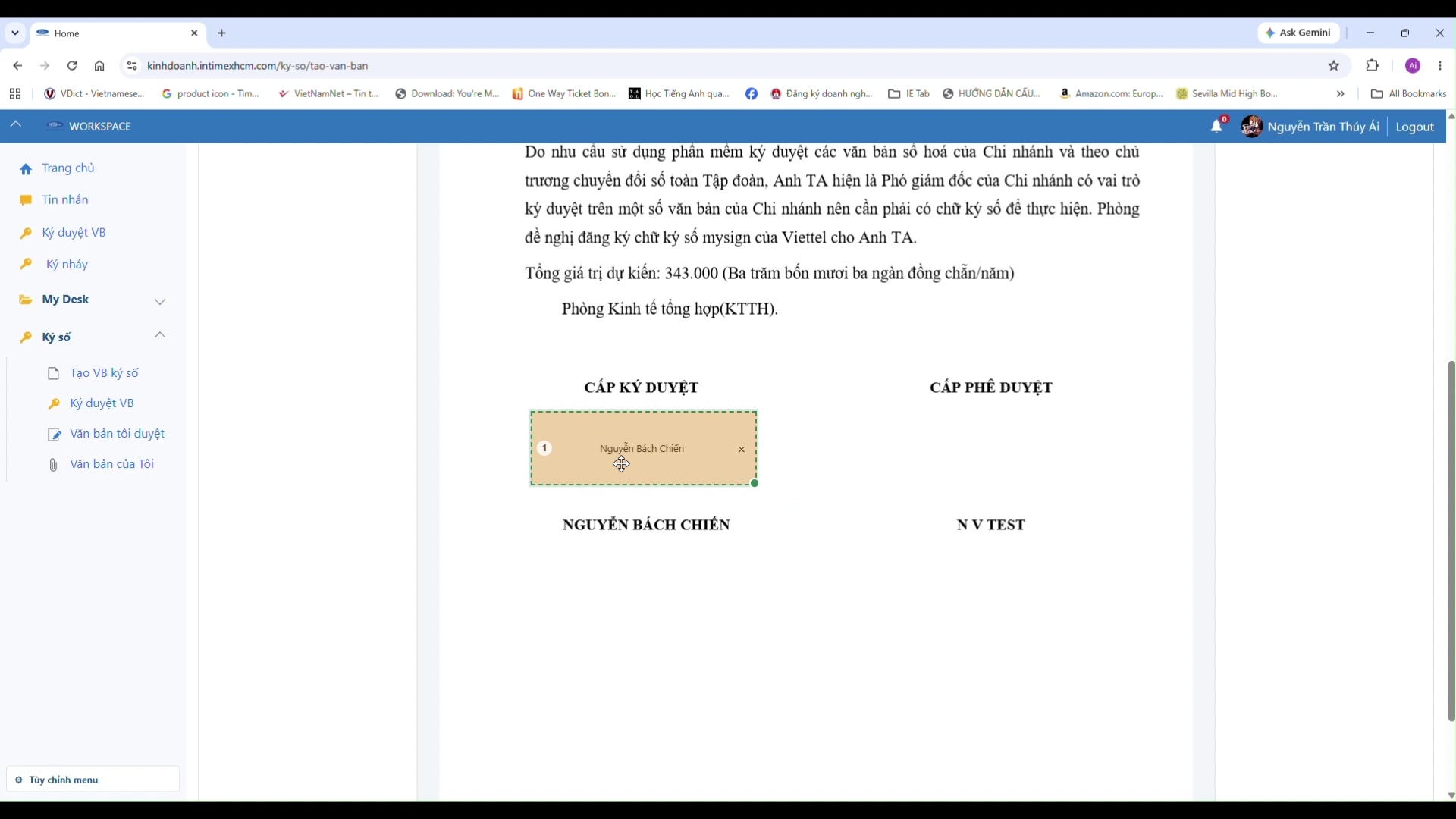The image size is (1456, 819).
Task: Open the notification bell
Action: tap(1216, 127)
